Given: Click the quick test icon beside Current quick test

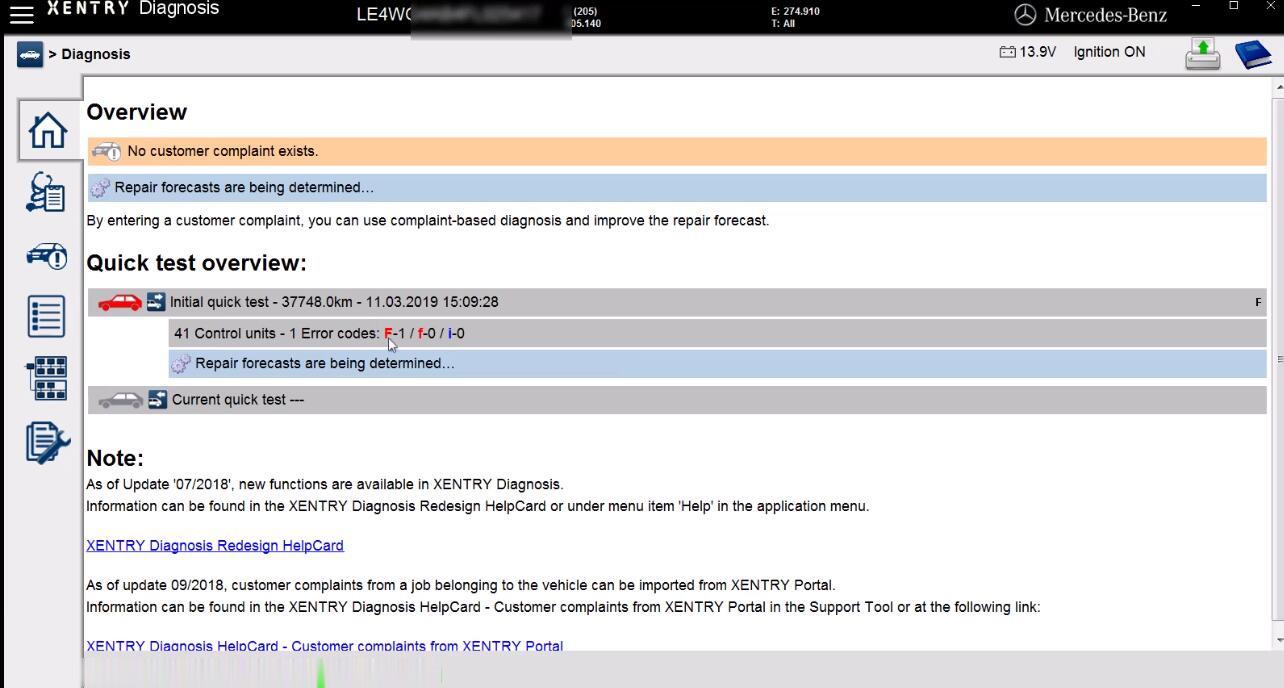Looking at the screenshot, I should click(158, 400).
